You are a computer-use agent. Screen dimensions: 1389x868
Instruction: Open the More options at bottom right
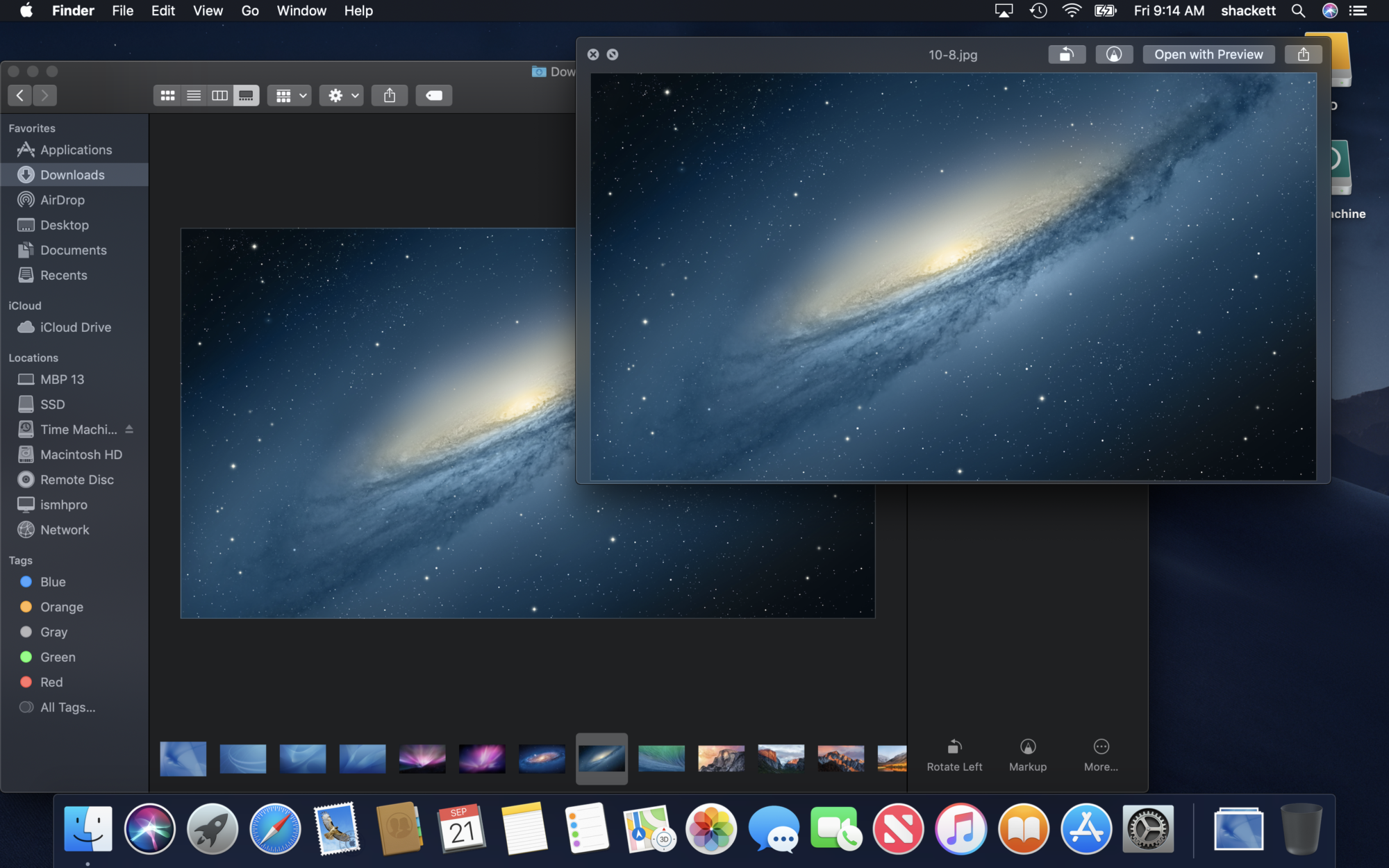(1101, 753)
